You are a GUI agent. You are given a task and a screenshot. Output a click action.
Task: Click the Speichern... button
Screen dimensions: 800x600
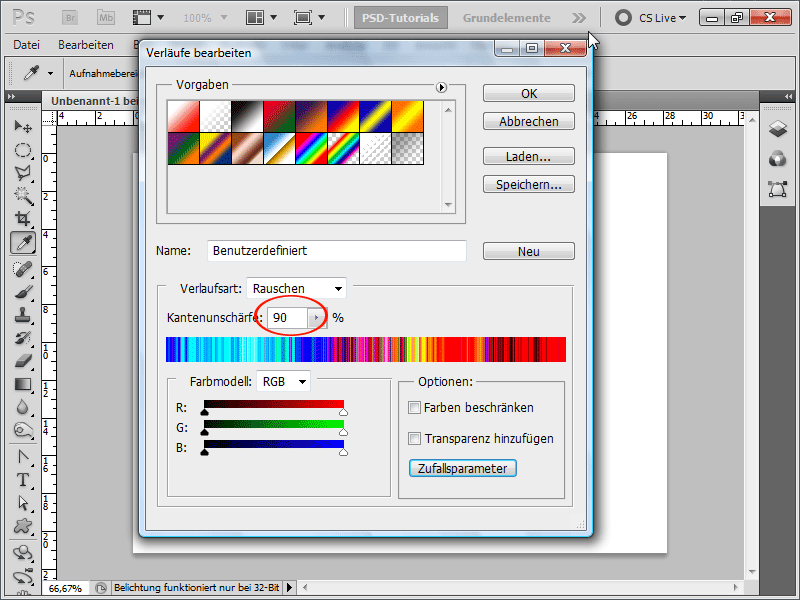[529, 184]
